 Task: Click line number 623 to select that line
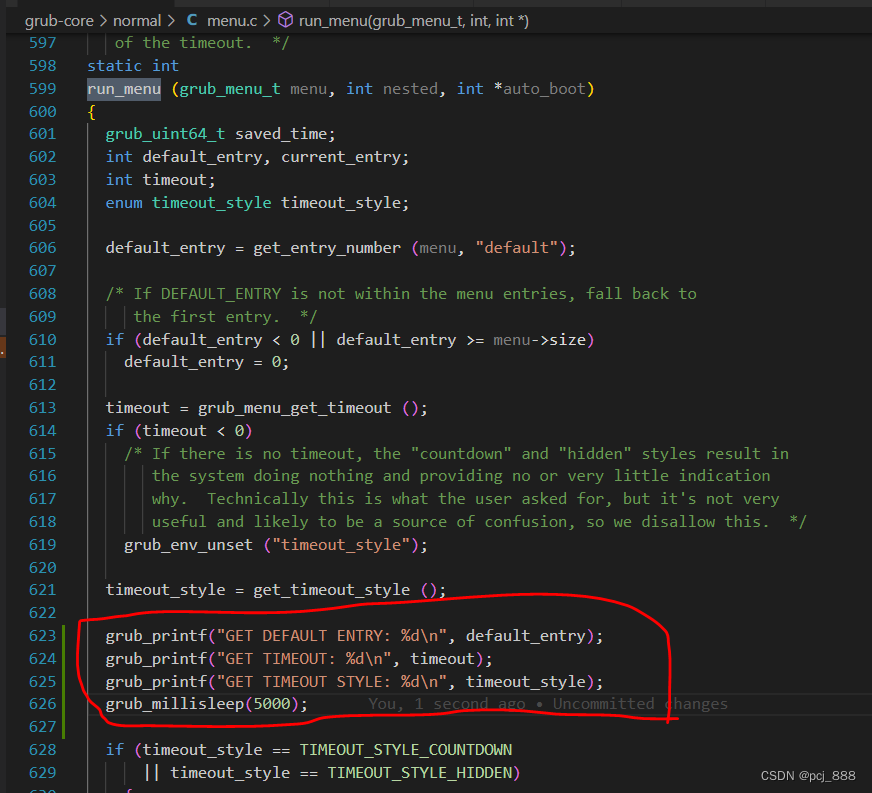(x=42, y=635)
